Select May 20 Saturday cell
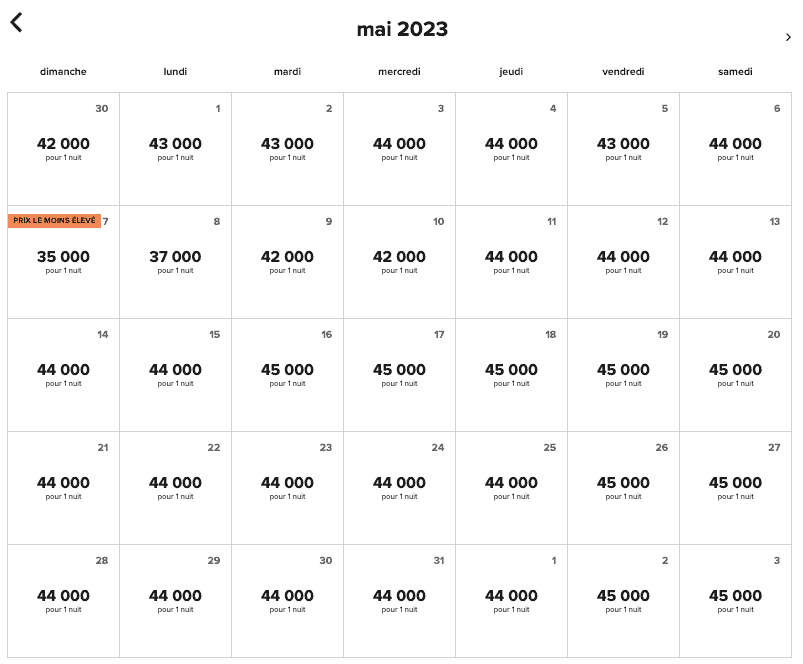This screenshot has width=803, height=664. click(735, 375)
